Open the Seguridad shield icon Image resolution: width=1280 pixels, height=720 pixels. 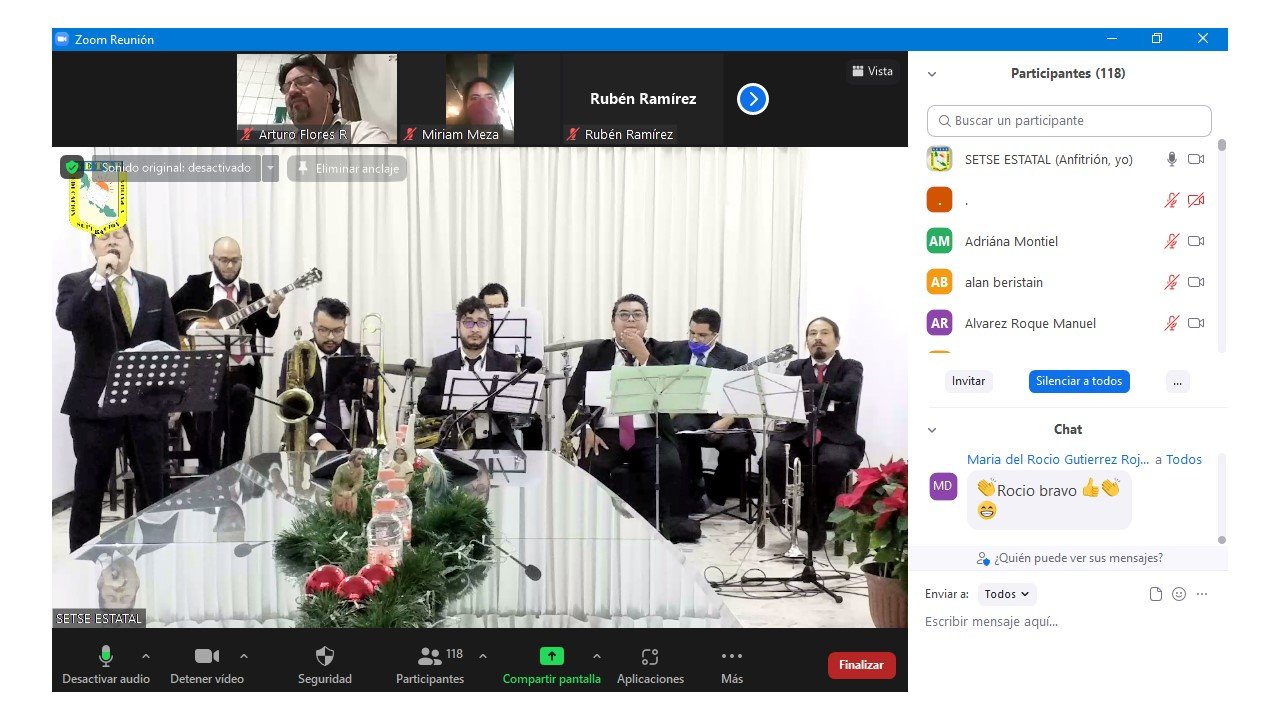pos(324,657)
